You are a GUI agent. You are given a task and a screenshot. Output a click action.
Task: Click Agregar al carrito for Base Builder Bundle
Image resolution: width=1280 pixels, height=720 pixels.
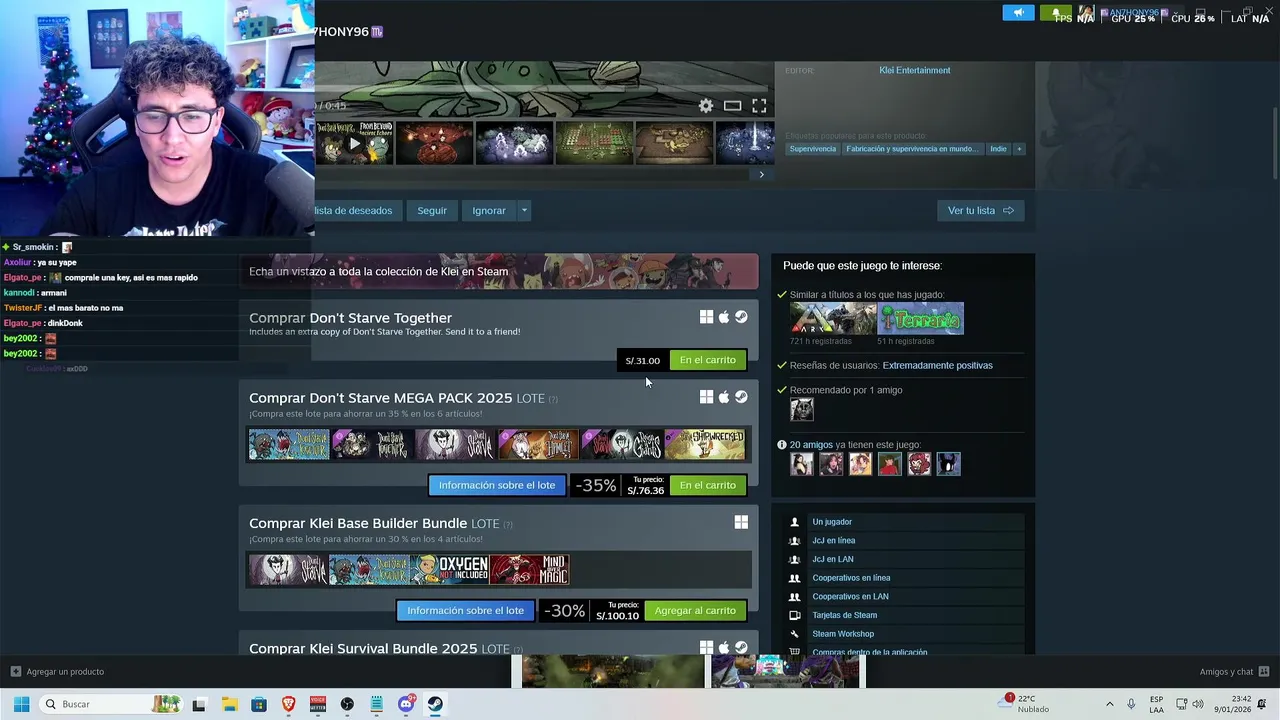[695, 610]
